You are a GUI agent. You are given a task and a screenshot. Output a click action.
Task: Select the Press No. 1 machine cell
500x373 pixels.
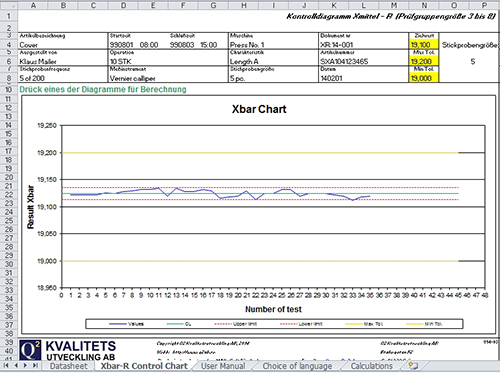click(273, 44)
